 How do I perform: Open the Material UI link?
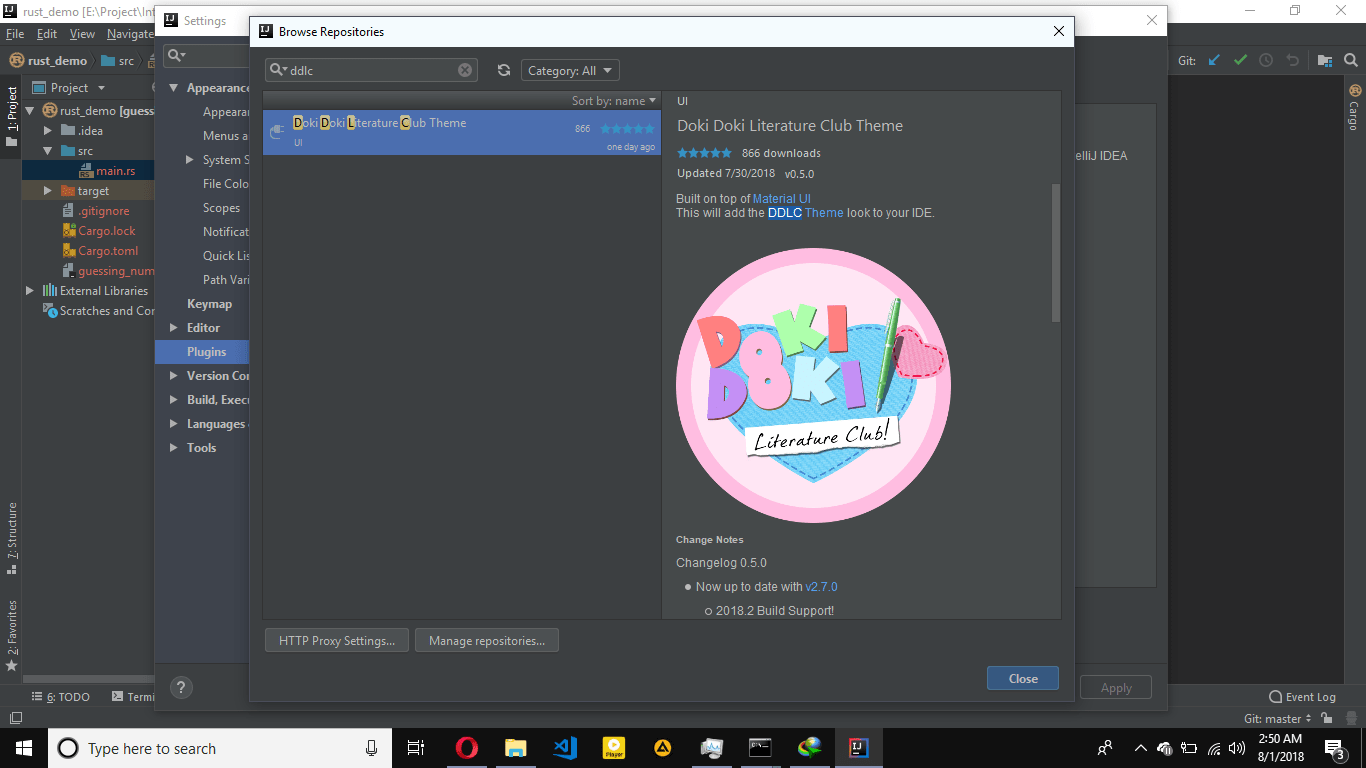pyautogui.click(x=782, y=199)
